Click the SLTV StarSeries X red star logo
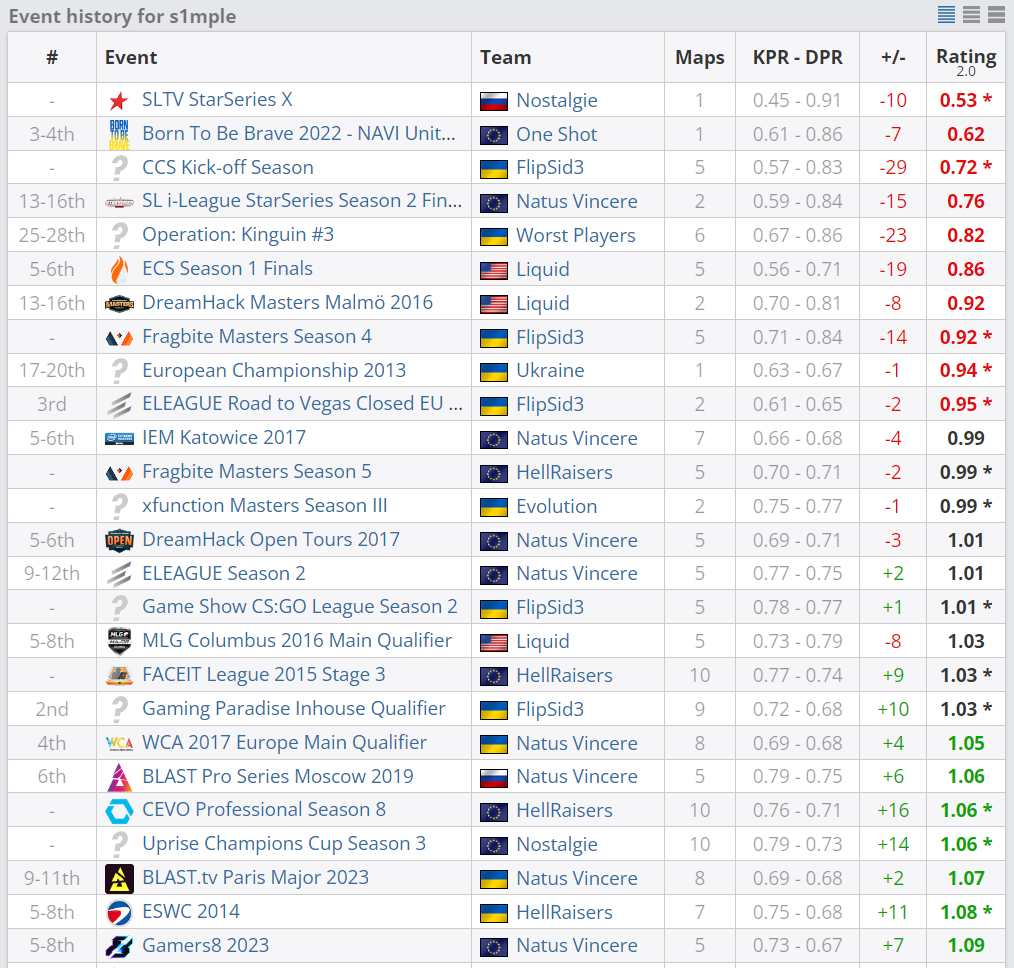 [x=119, y=100]
